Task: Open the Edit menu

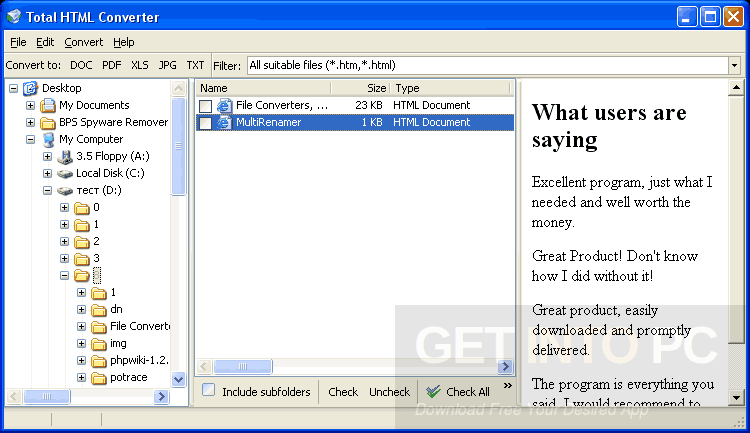Action: coord(45,42)
